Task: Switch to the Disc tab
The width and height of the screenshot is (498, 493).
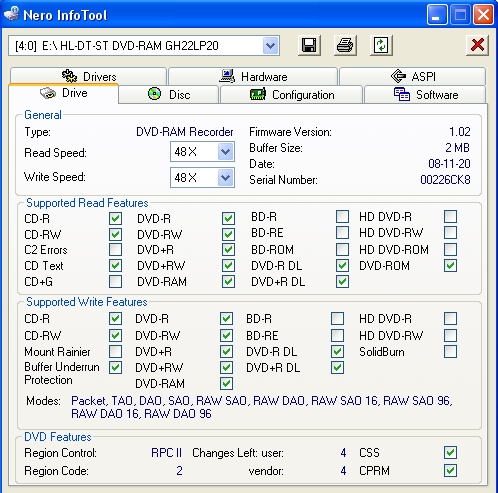Action: tap(169, 95)
